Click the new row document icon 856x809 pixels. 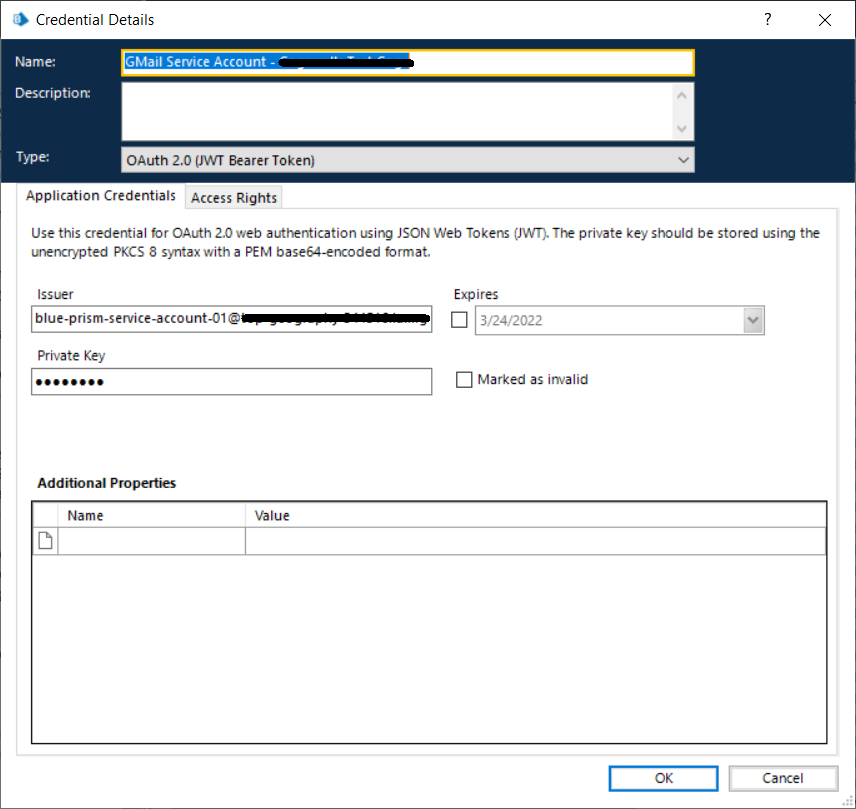point(45,541)
